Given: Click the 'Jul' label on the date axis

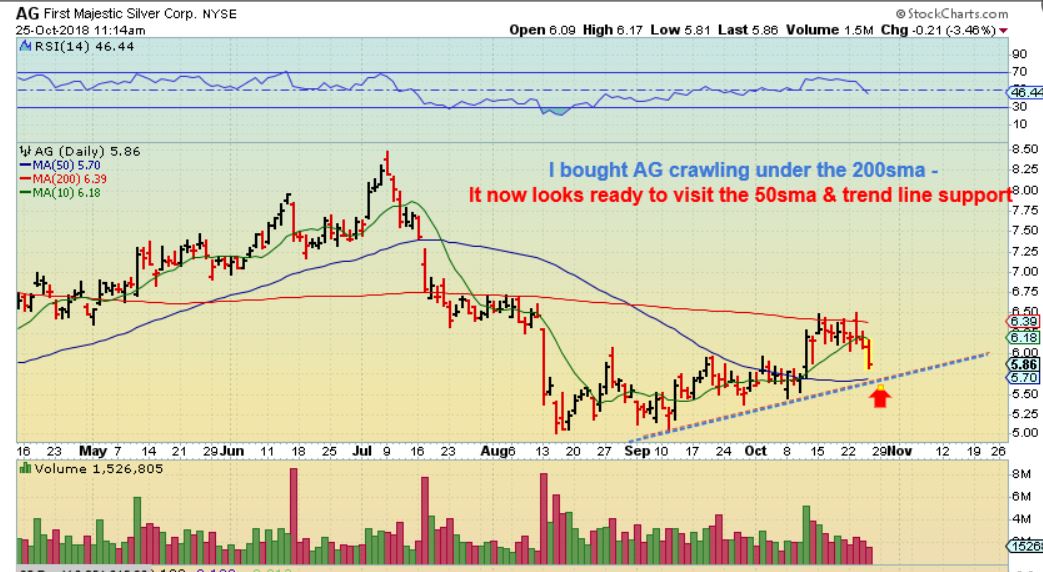Looking at the screenshot, I should (x=361, y=451).
